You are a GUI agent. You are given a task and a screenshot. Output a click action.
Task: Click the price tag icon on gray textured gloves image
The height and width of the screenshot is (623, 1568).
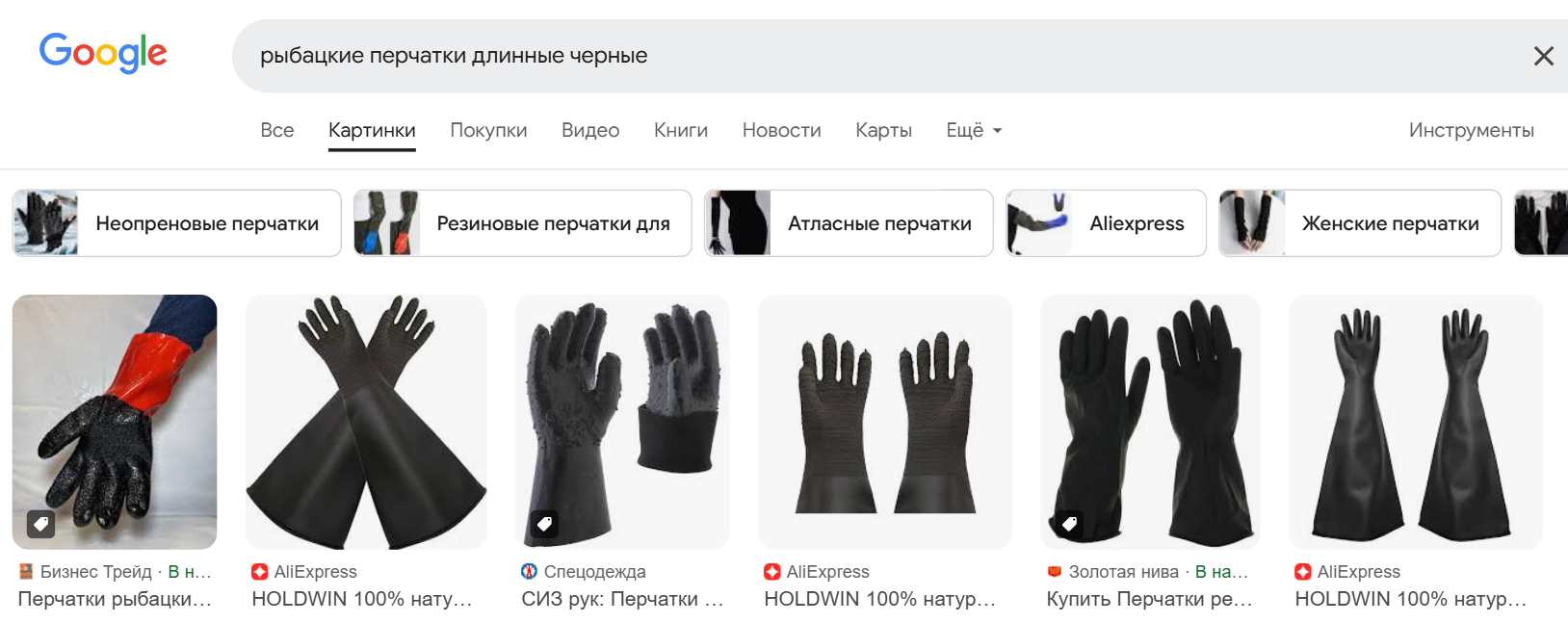[x=544, y=524]
